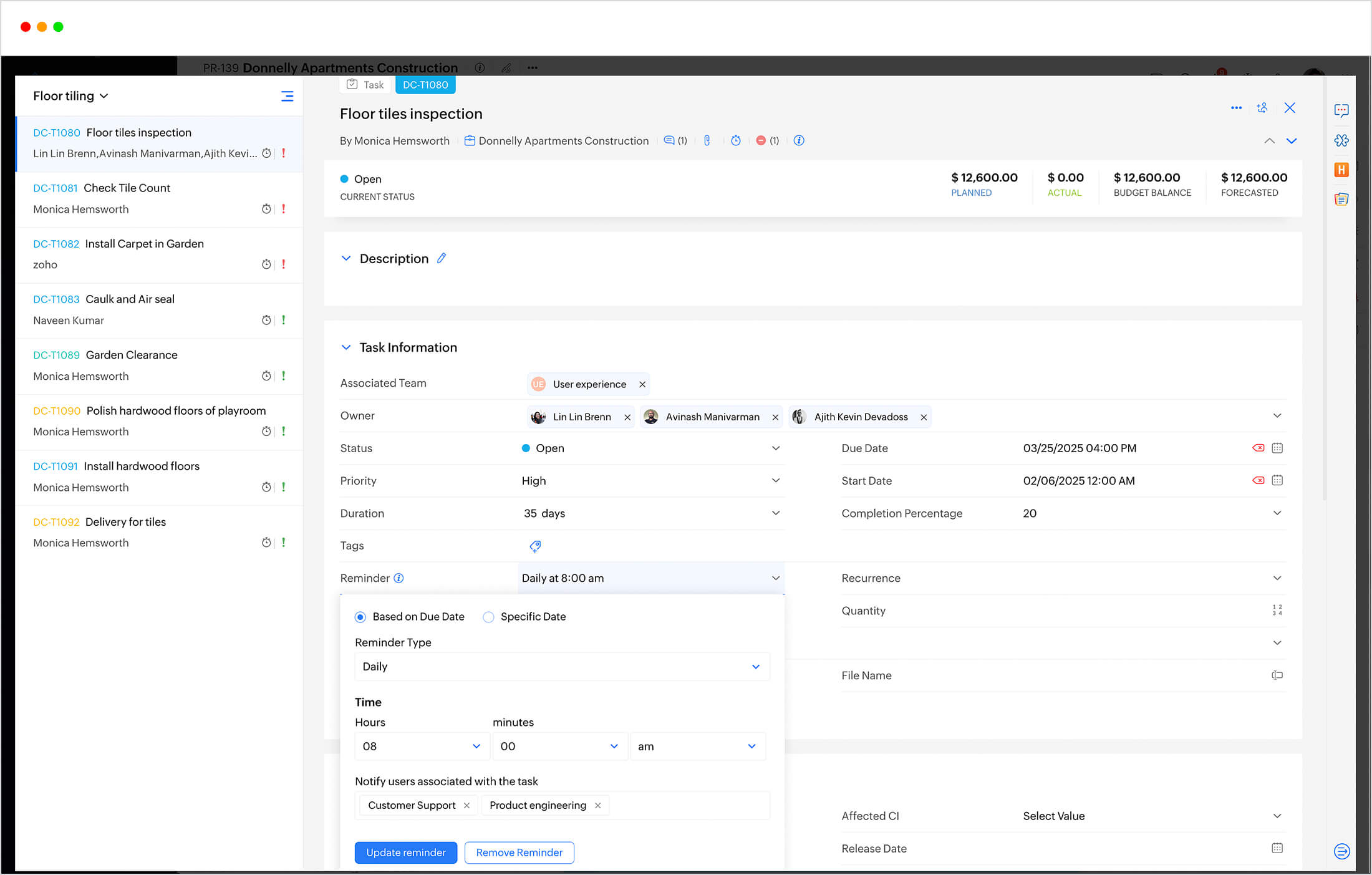This screenshot has width=1372, height=875.
Task: Toggle the Description section collapse arrow
Action: click(346, 258)
